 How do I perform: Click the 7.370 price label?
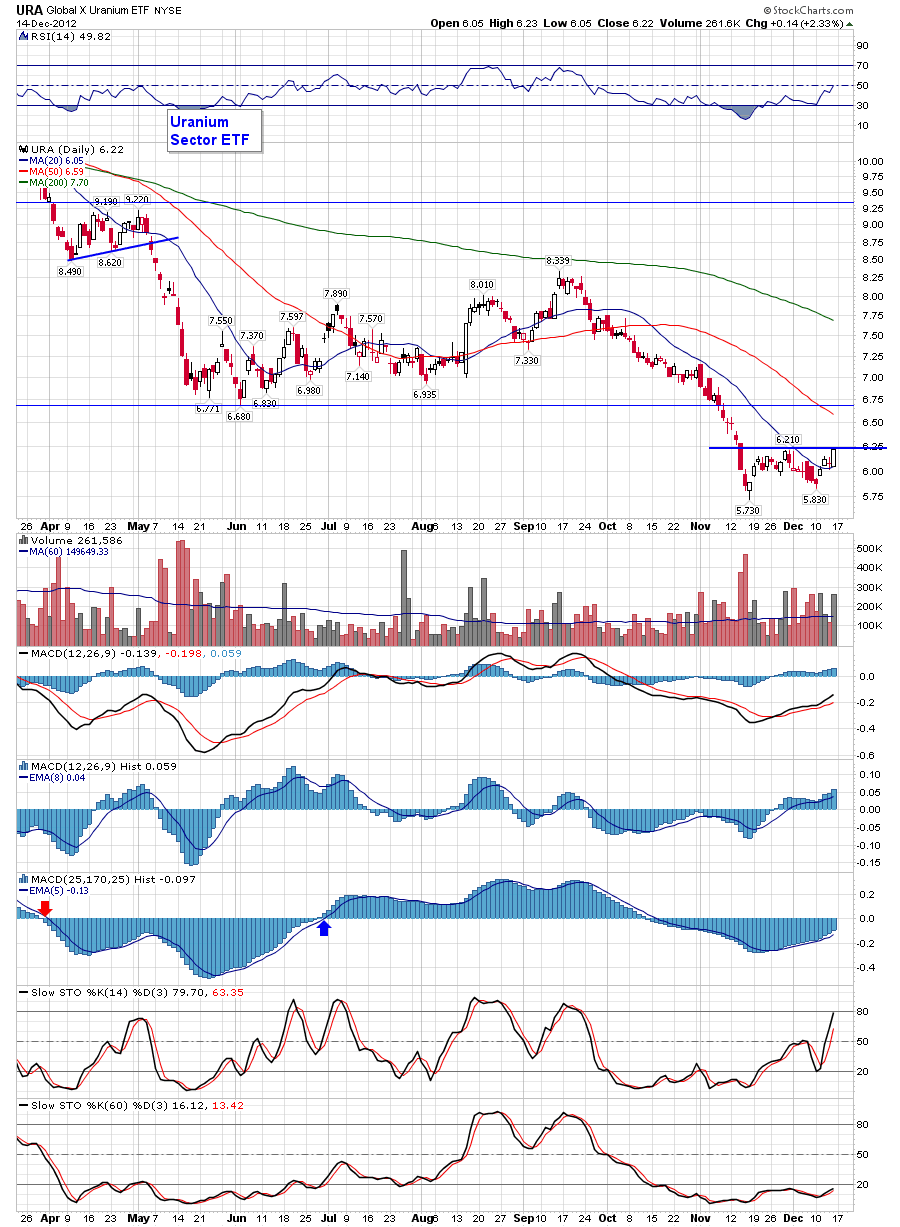[x=251, y=336]
